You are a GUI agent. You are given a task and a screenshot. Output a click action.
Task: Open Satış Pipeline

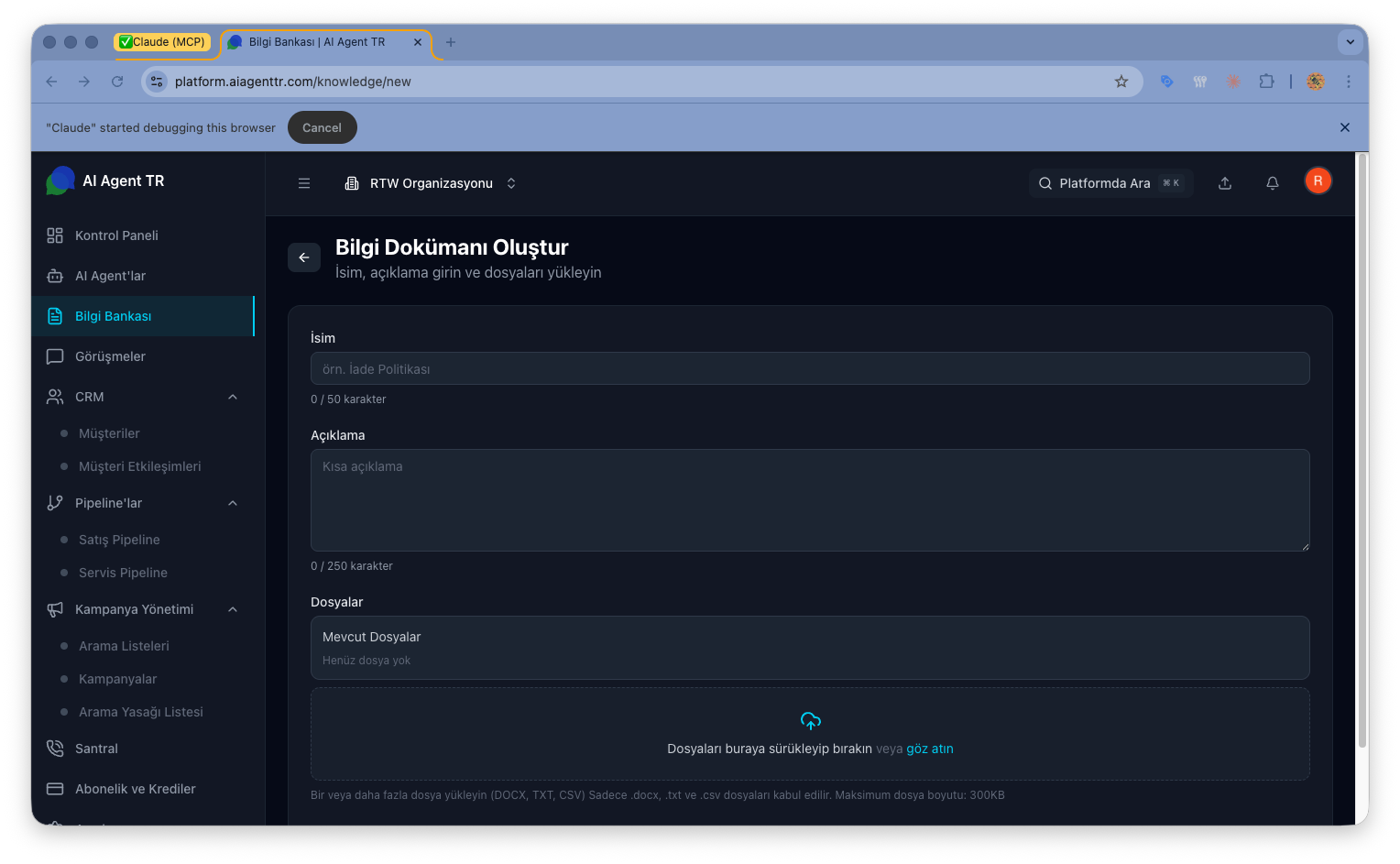(119, 540)
